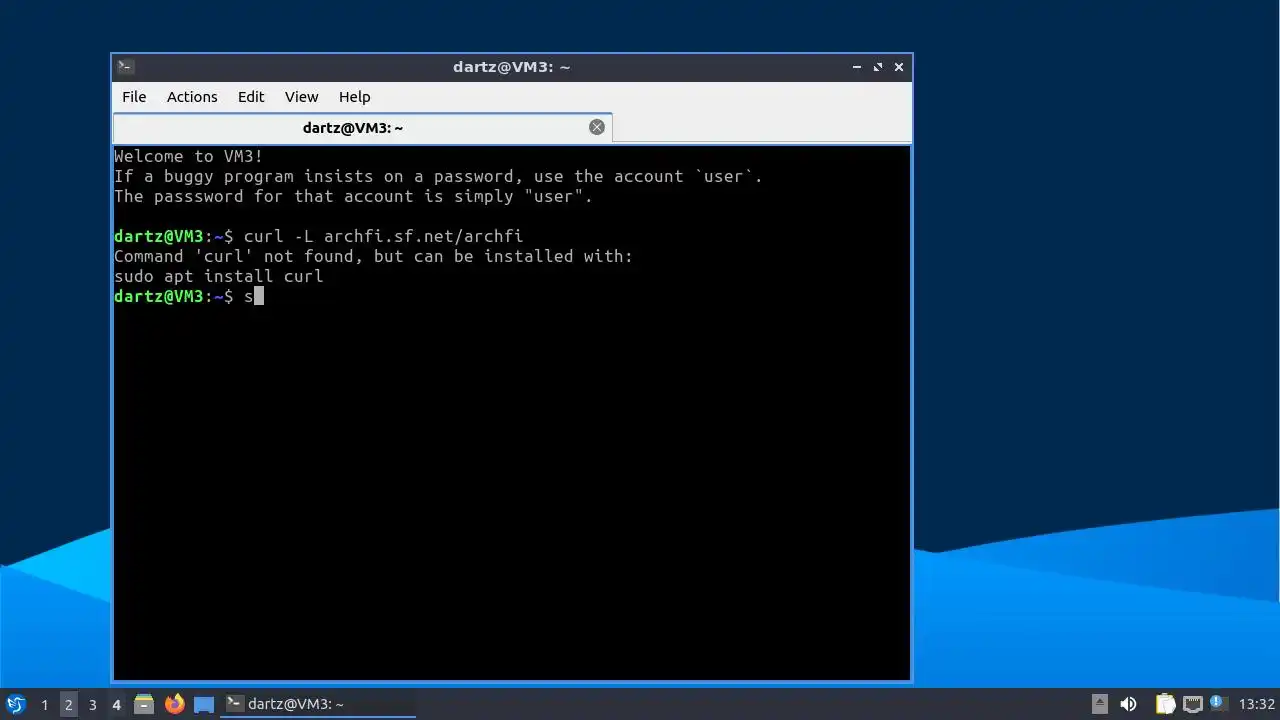Switch to workspace 3
Viewport: 1280px width, 720px height.
point(92,705)
